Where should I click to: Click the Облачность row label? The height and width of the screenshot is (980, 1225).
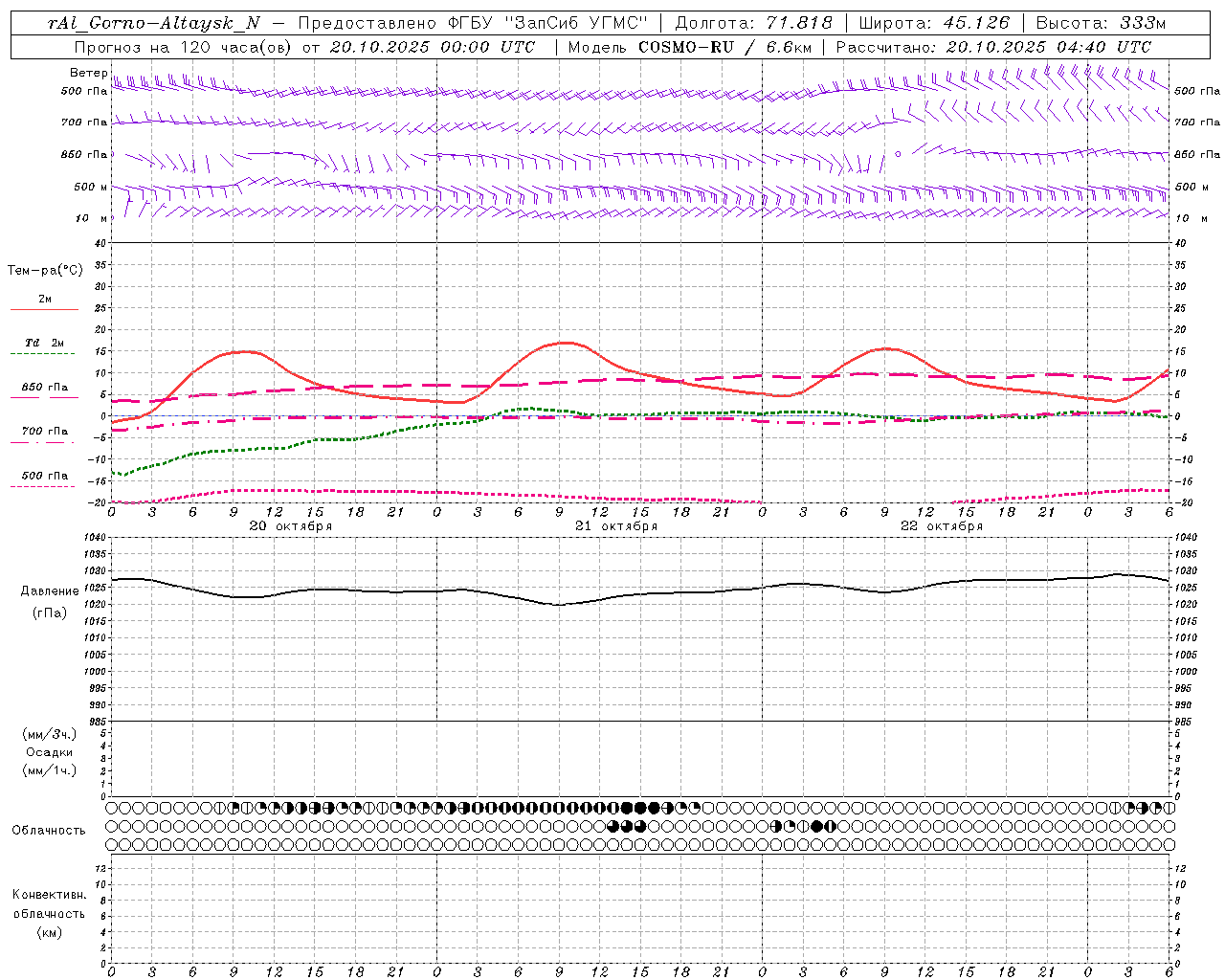(x=49, y=830)
